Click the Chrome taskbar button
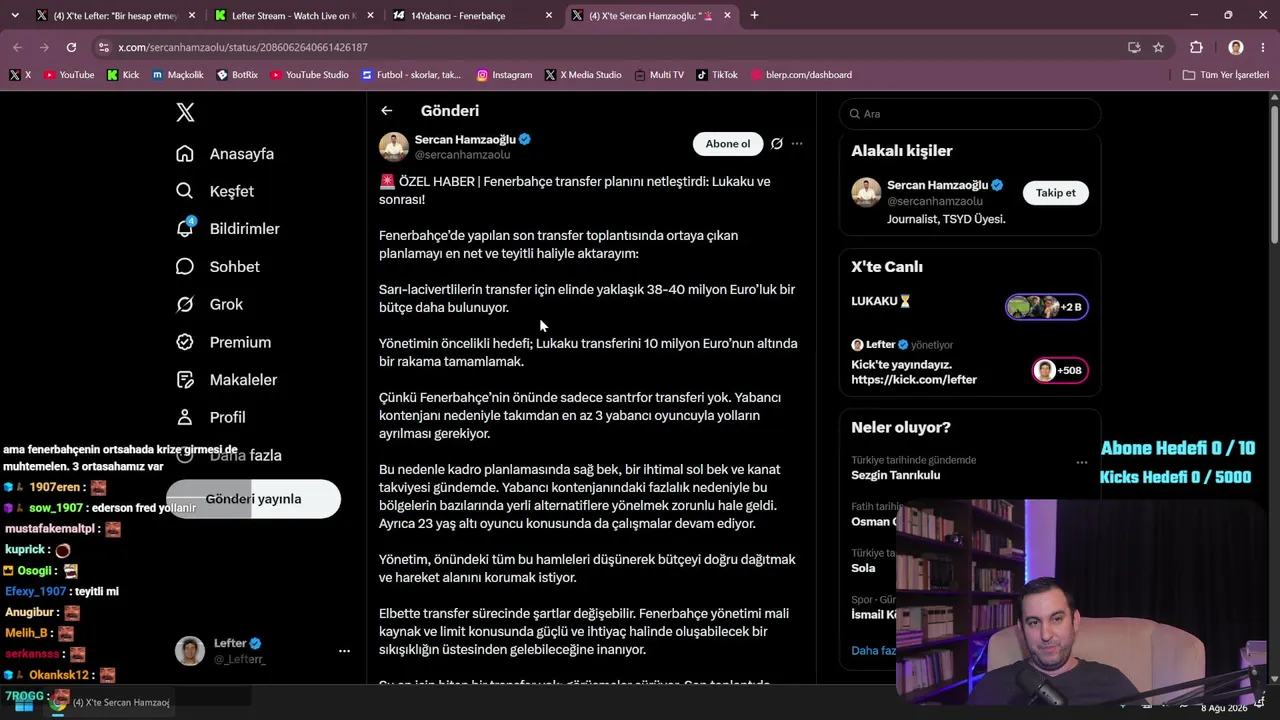The image size is (1280, 720). click(110, 702)
